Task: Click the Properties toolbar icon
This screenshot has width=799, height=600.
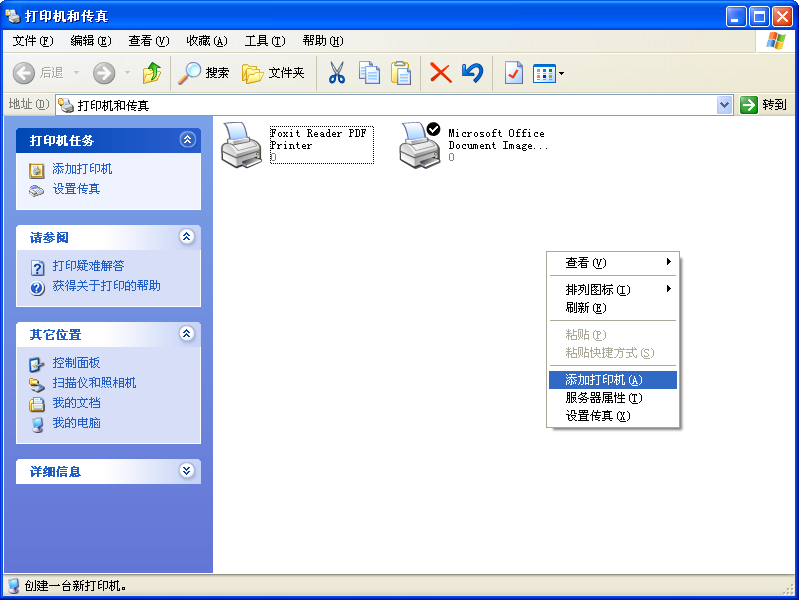Action: [513, 73]
